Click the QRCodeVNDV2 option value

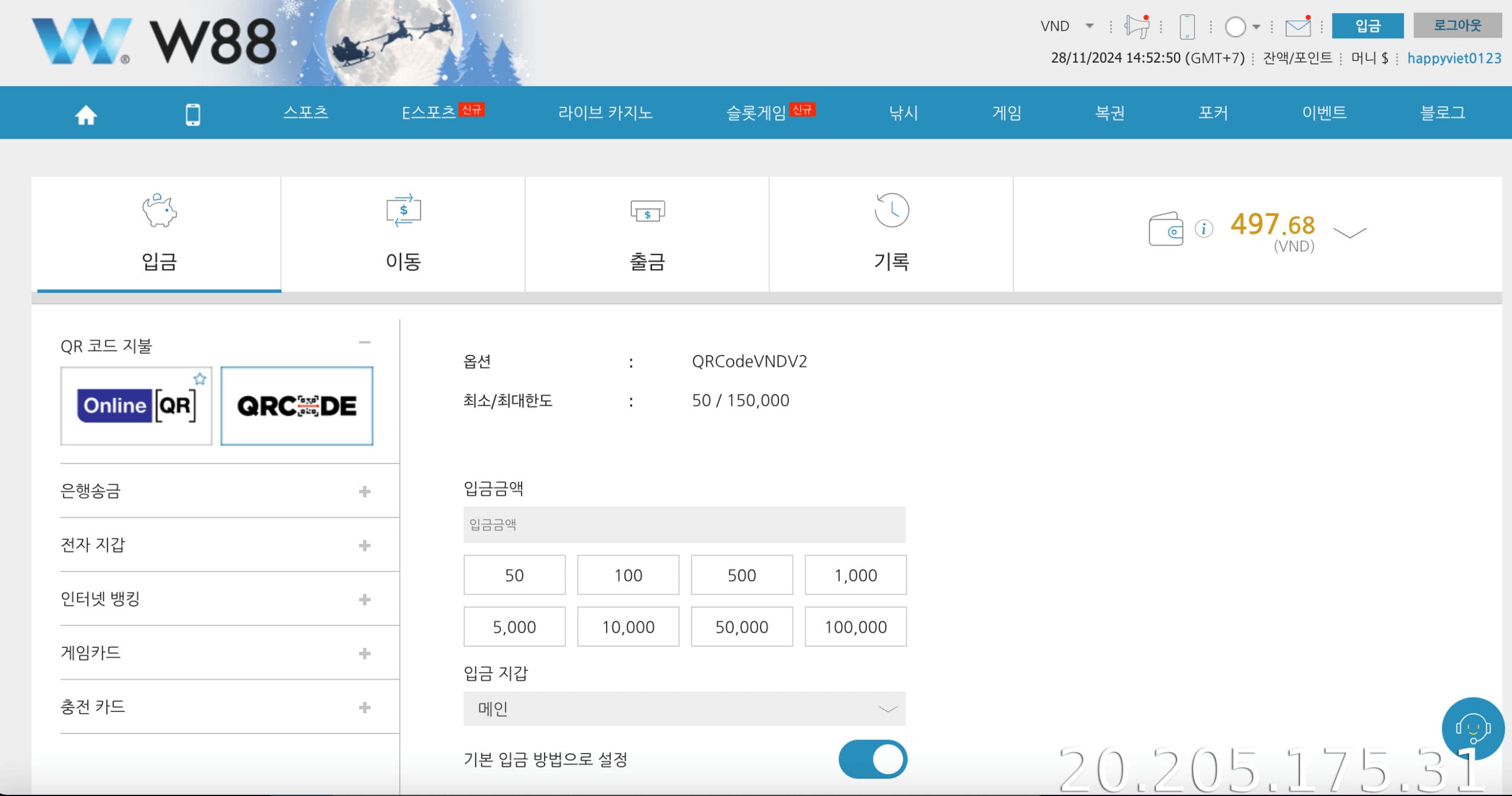(749, 361)
